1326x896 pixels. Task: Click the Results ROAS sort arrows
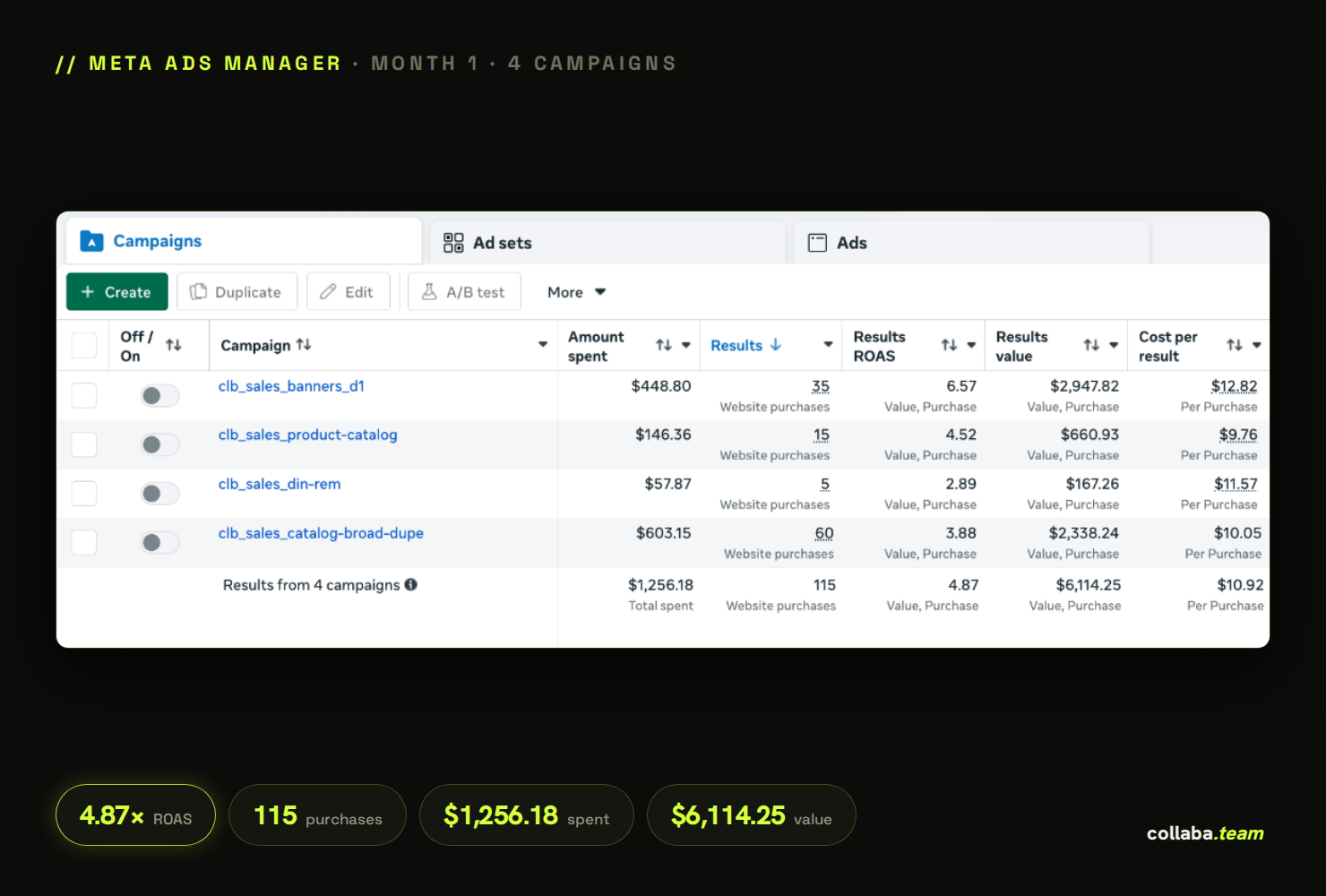(x=949, y=345)
